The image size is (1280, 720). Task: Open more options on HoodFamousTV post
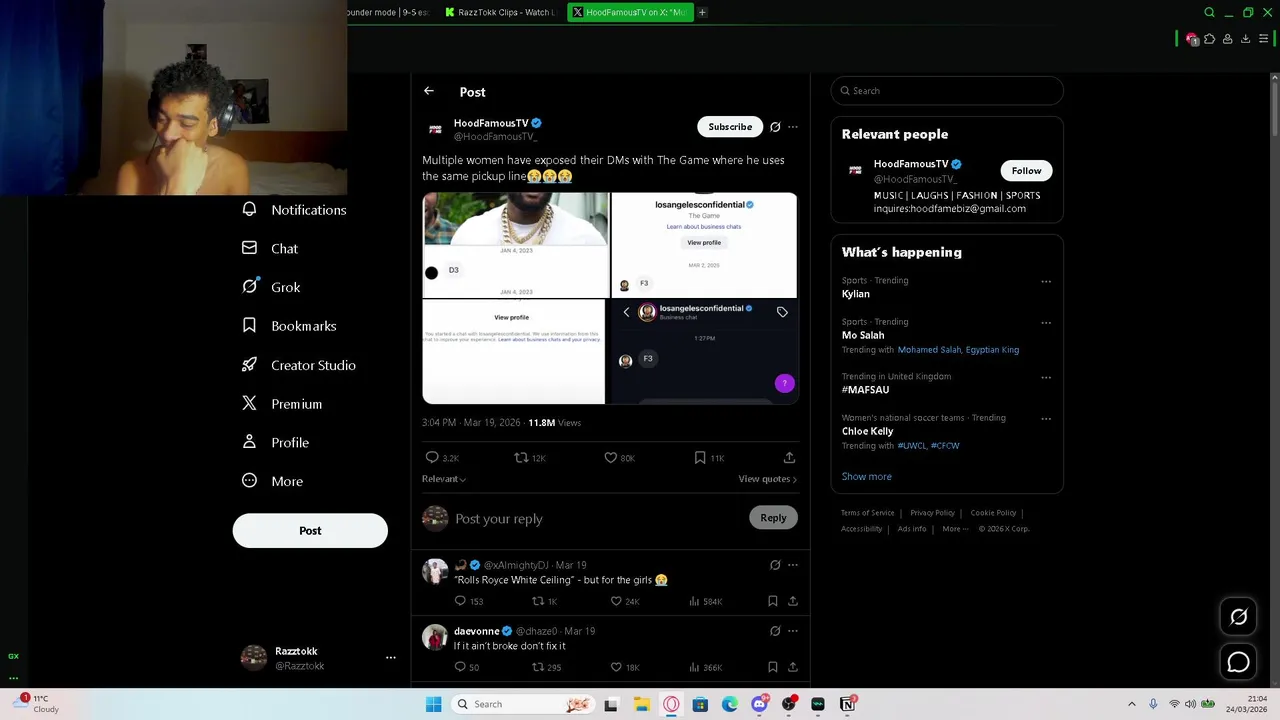click(793, 127)
